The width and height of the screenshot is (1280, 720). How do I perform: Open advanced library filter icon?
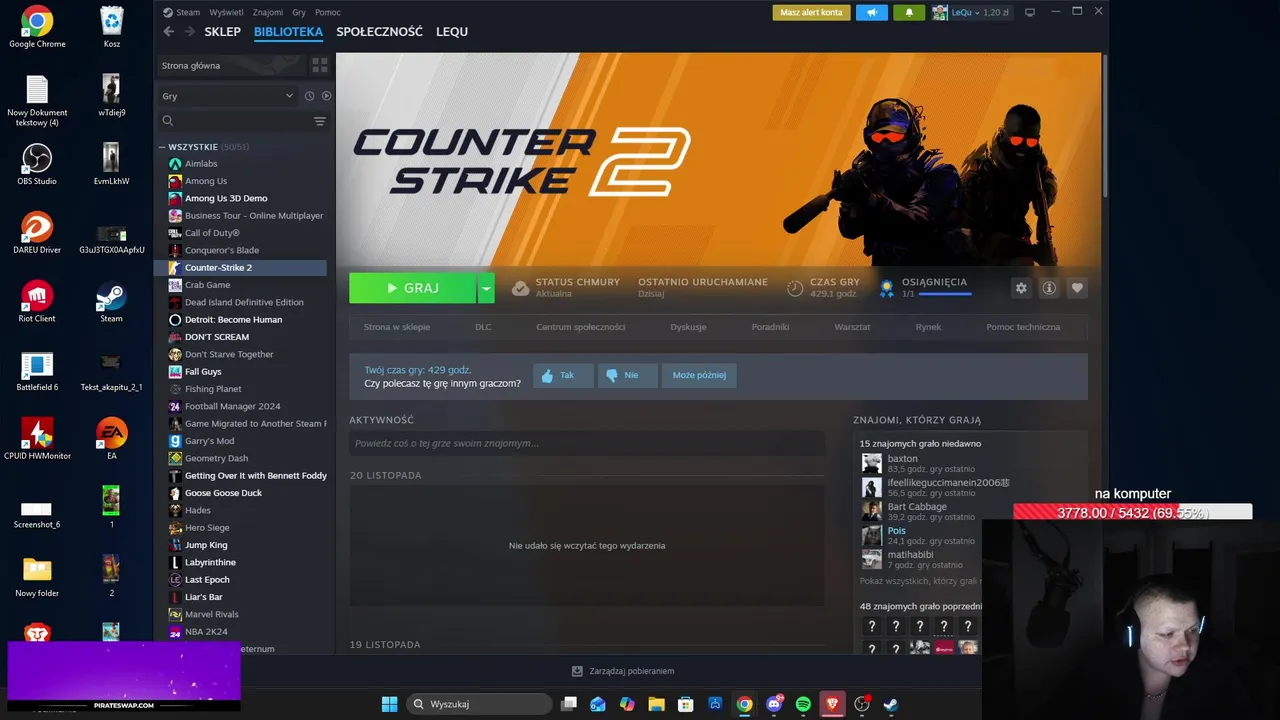(x=320, y=121)
